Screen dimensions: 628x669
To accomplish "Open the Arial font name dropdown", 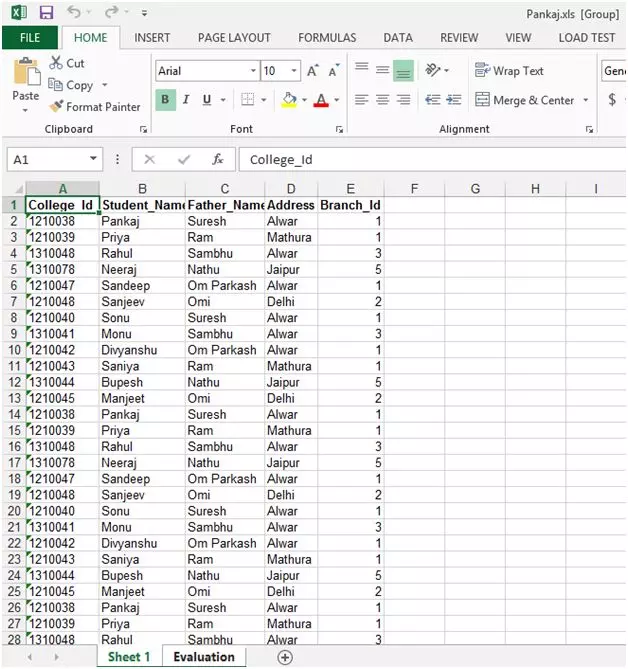I will pos(253,70).
